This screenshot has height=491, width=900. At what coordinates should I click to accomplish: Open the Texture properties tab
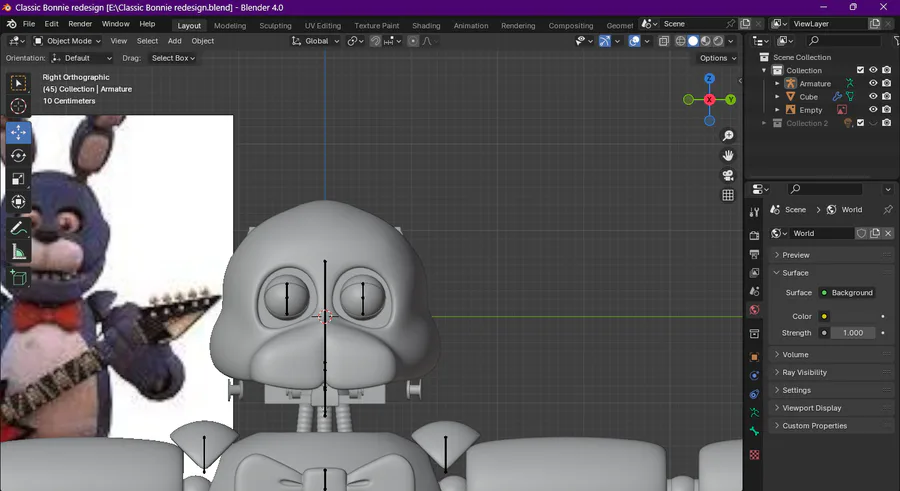coord(754,455)
